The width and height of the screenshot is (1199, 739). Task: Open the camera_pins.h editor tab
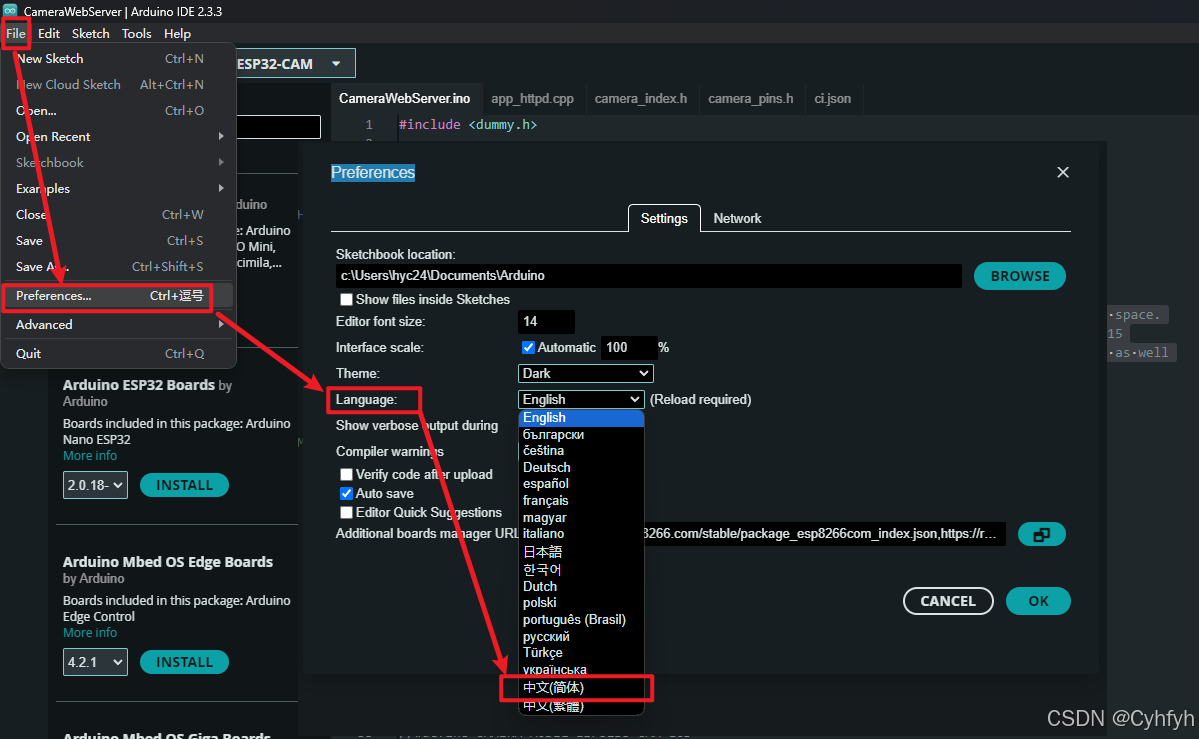[x=751, y=99]
